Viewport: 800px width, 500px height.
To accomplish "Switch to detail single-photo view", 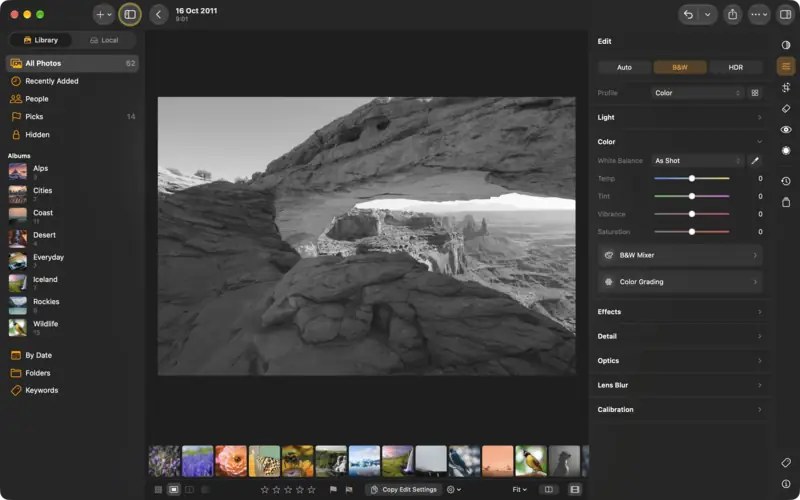I will click(x=174, y=490).
